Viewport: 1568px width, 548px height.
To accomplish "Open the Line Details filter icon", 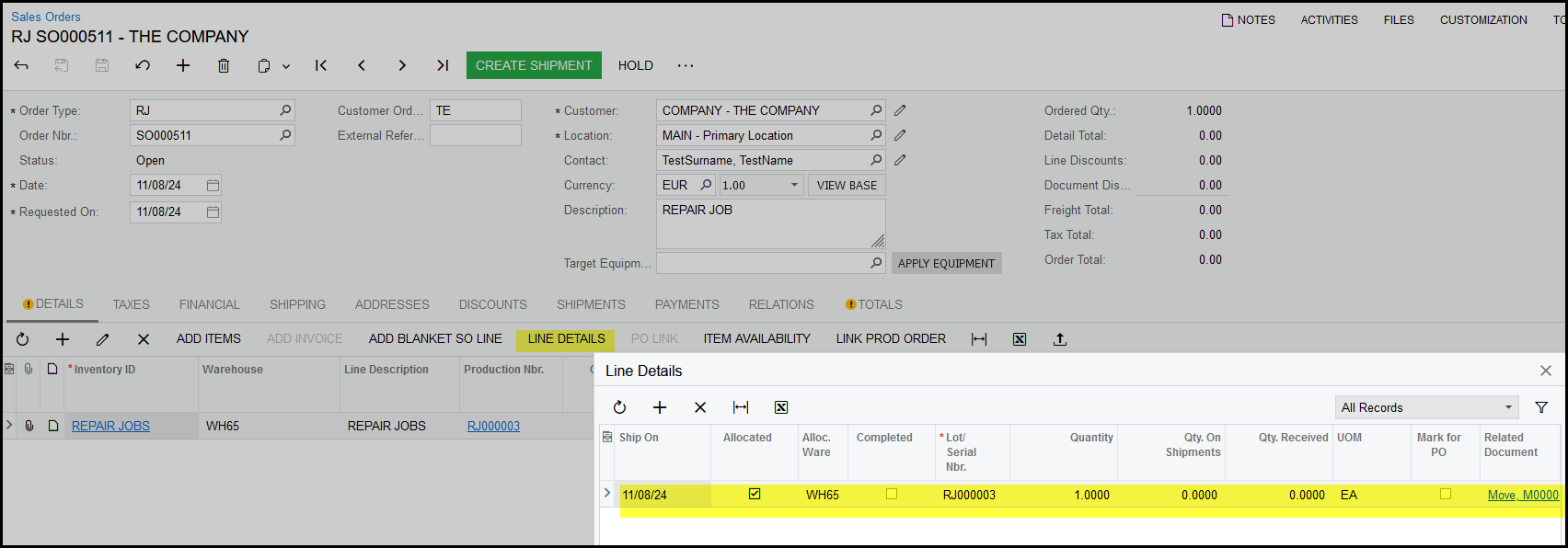I will [1541, 407].
